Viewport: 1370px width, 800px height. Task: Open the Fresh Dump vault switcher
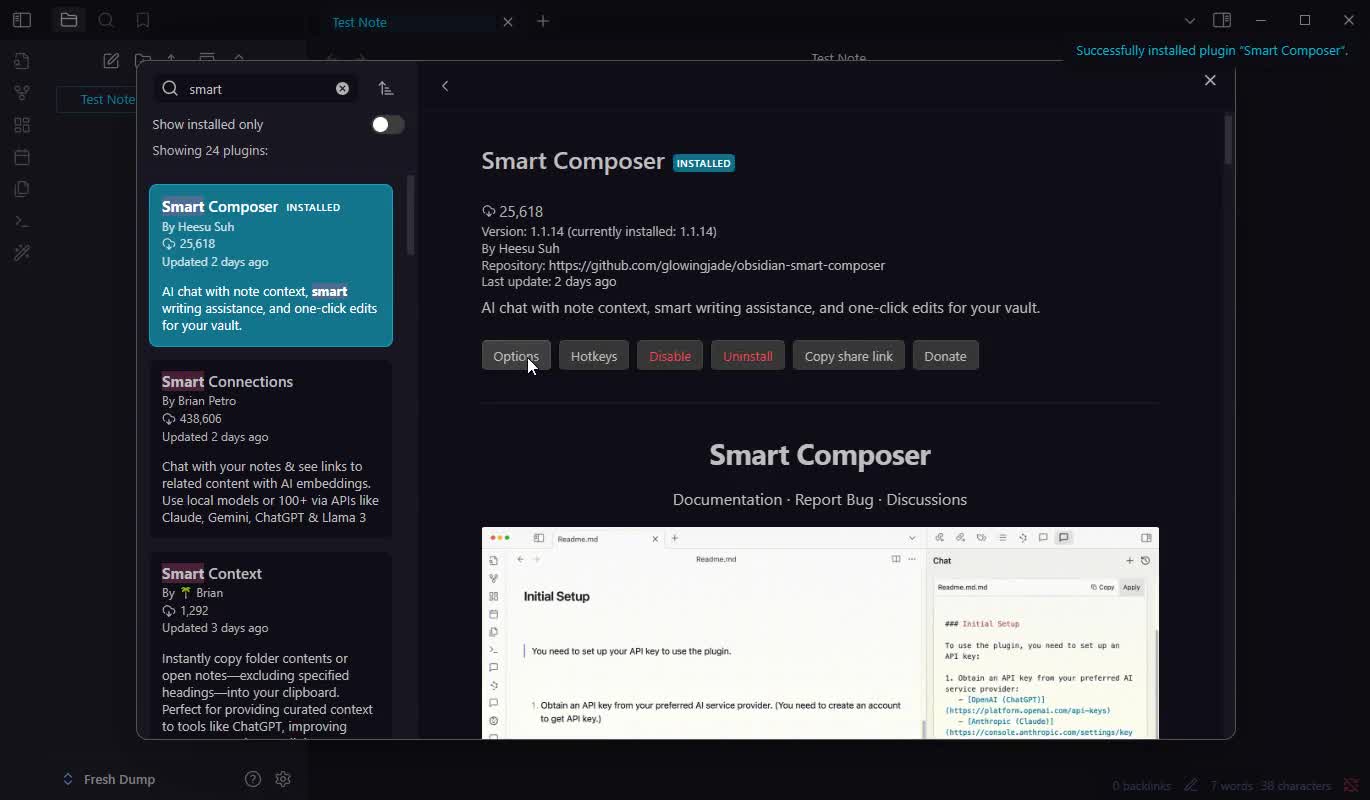click(109, 779)
